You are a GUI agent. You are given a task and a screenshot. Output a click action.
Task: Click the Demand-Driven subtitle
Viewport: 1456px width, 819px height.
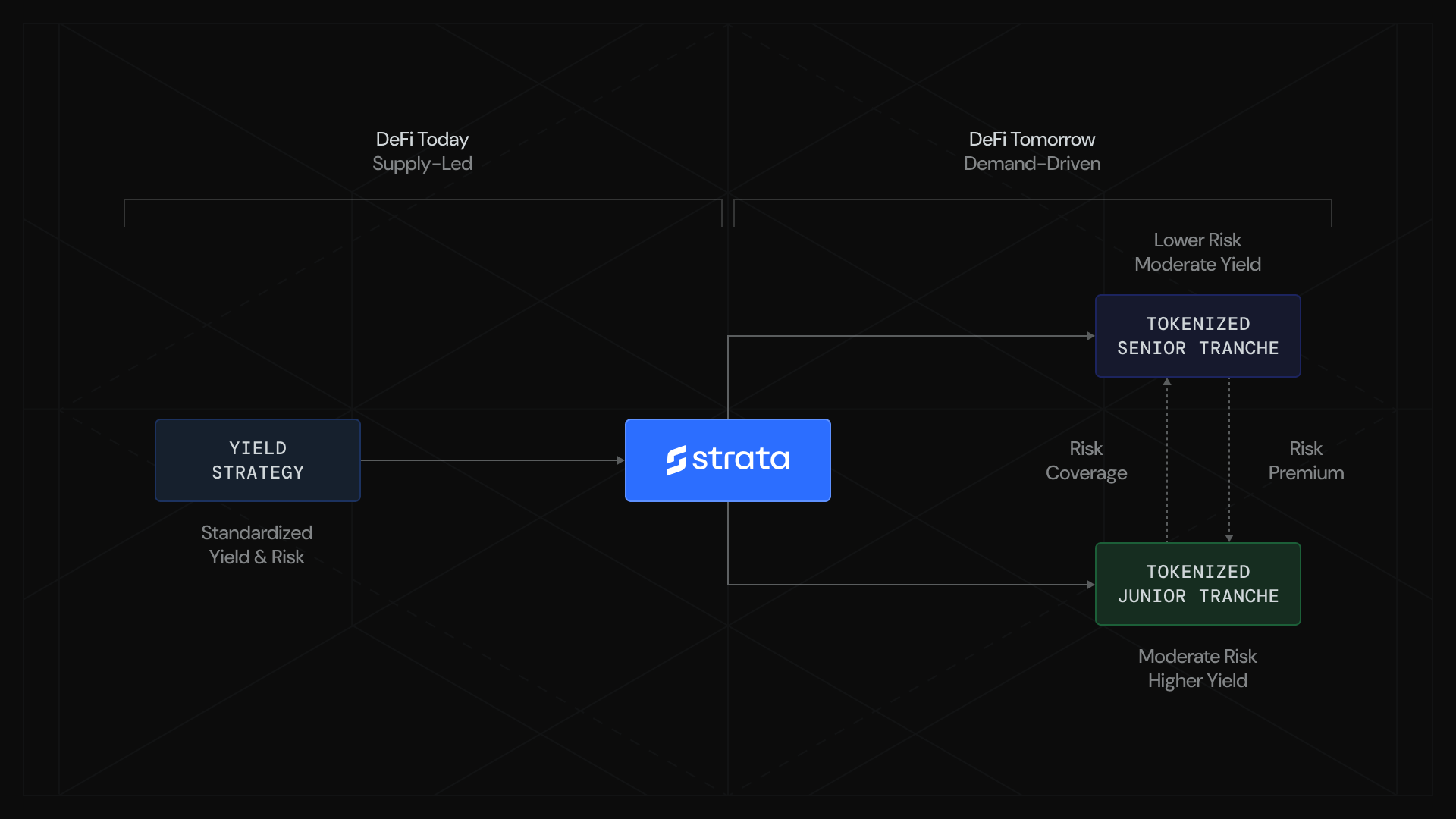point(1031,164)
